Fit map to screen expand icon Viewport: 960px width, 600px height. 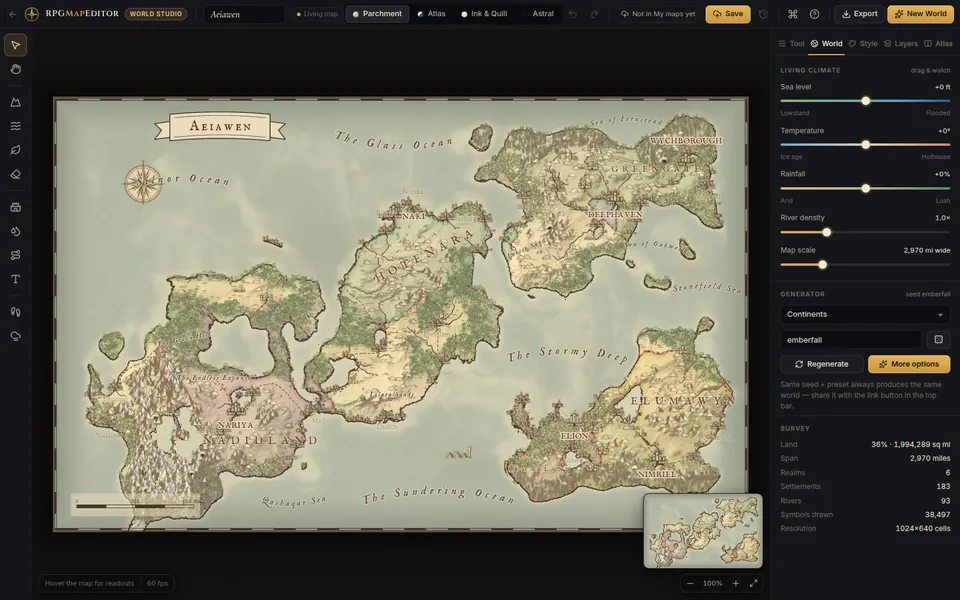pos(754,583)
